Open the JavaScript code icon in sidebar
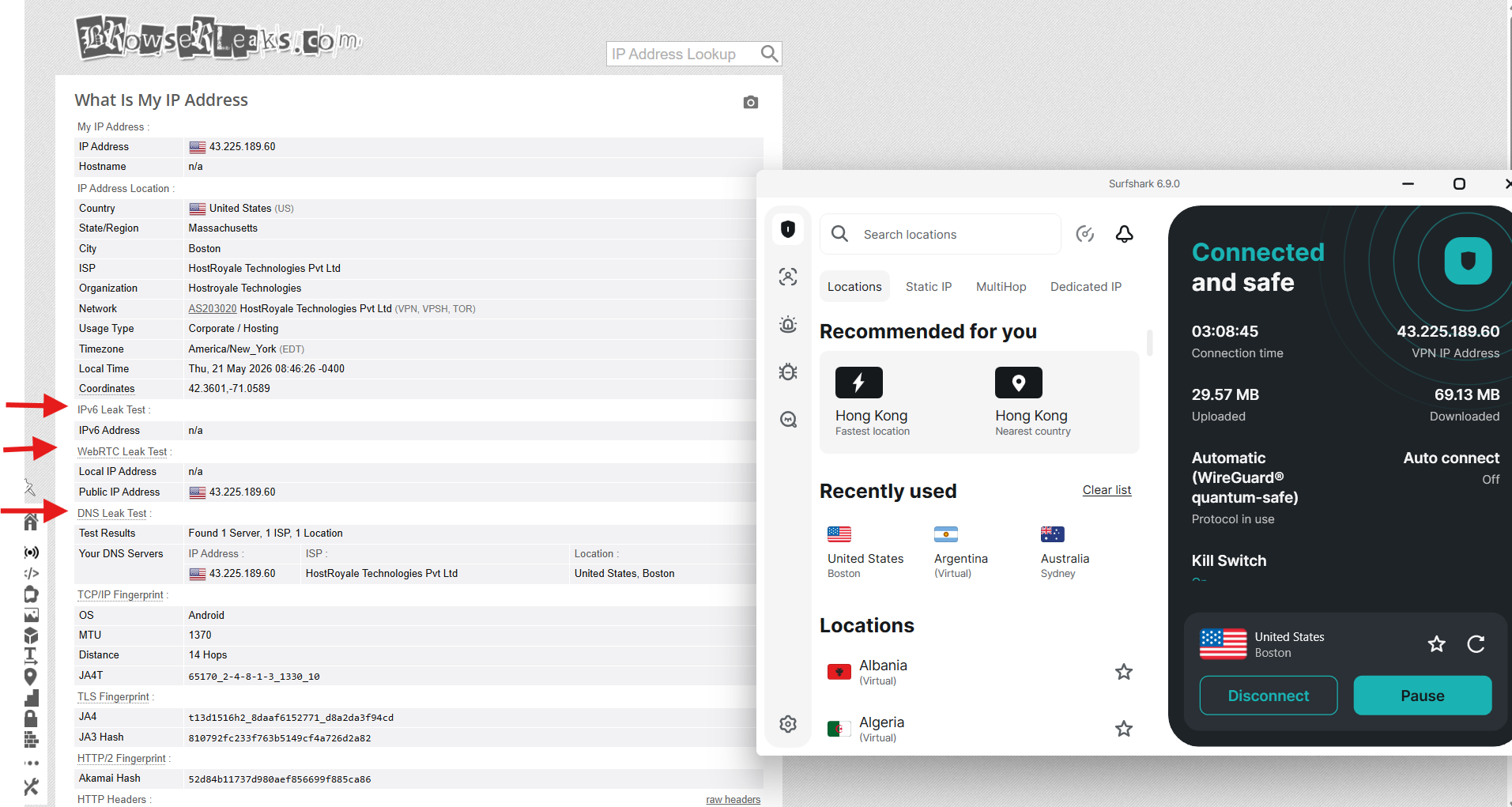The image size is (1512, 807). [x=31, y=573]
